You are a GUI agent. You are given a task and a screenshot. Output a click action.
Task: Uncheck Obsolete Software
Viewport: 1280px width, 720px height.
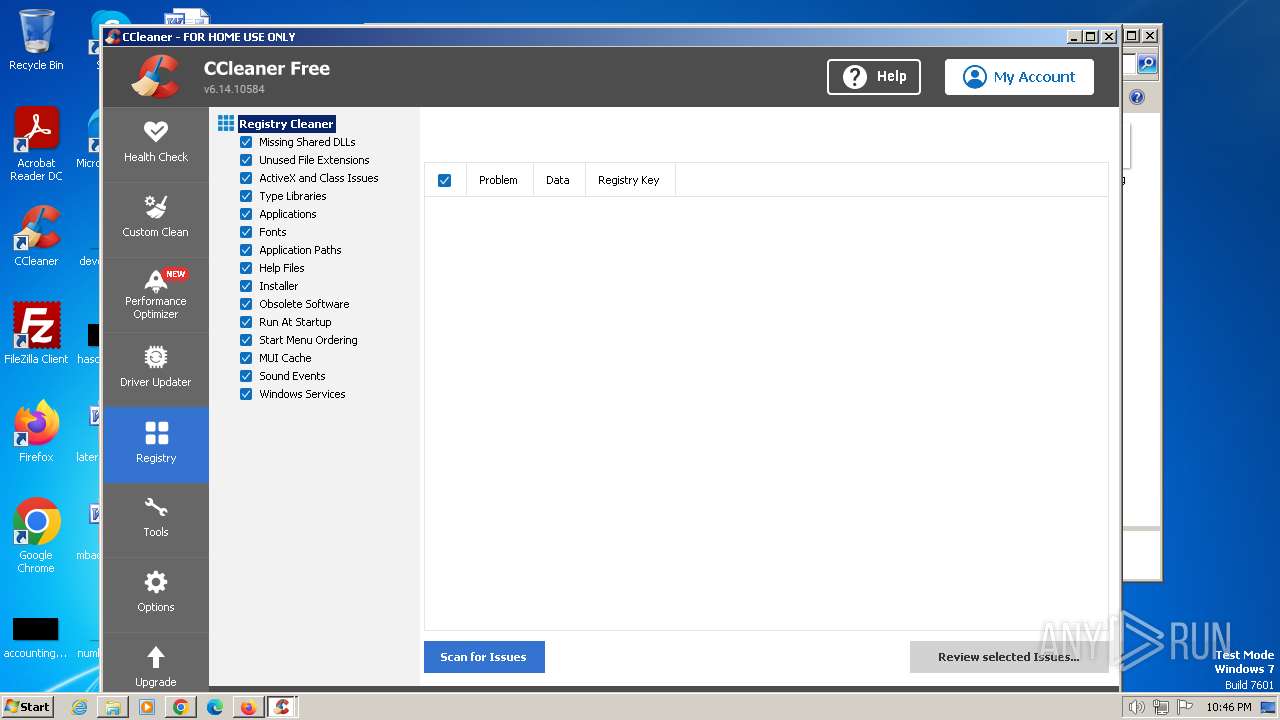tap(246, 304)
